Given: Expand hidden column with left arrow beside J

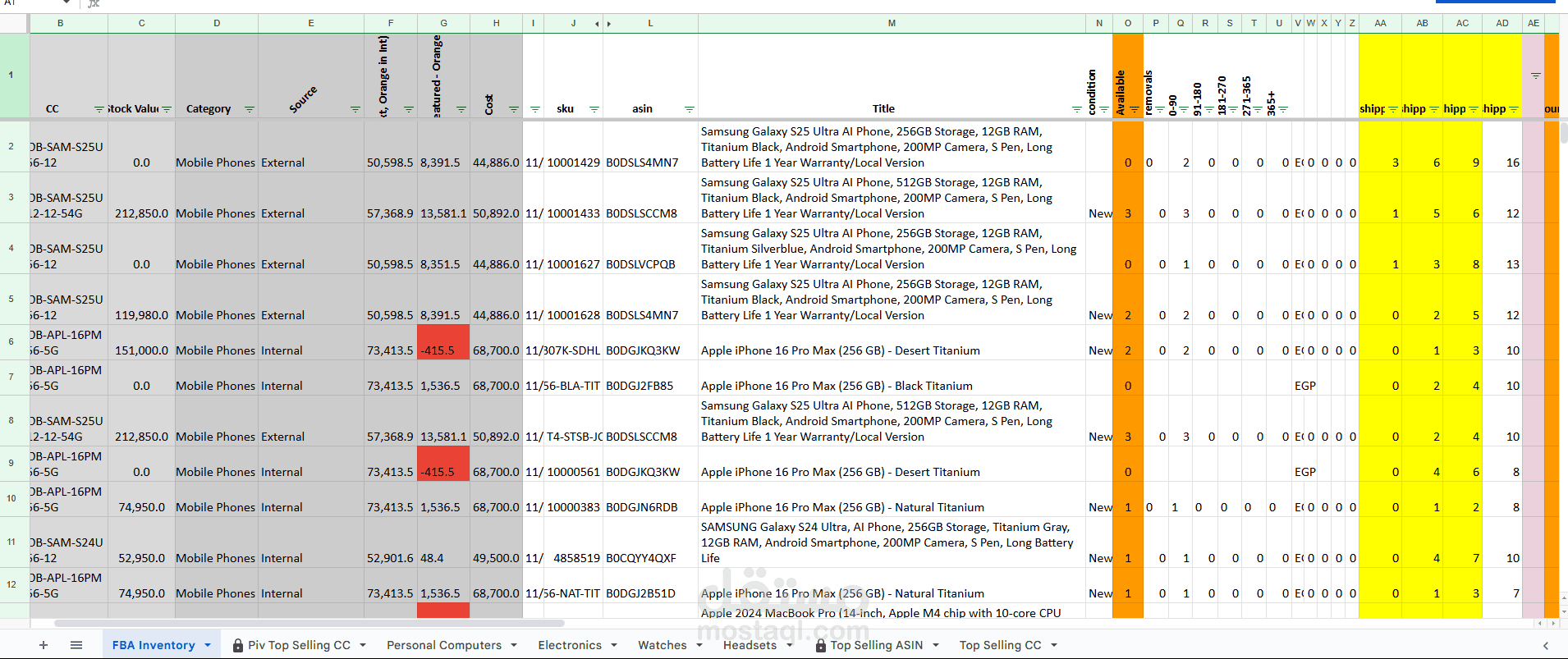Looking at the screenshot, I should click(x=597, y=24).
